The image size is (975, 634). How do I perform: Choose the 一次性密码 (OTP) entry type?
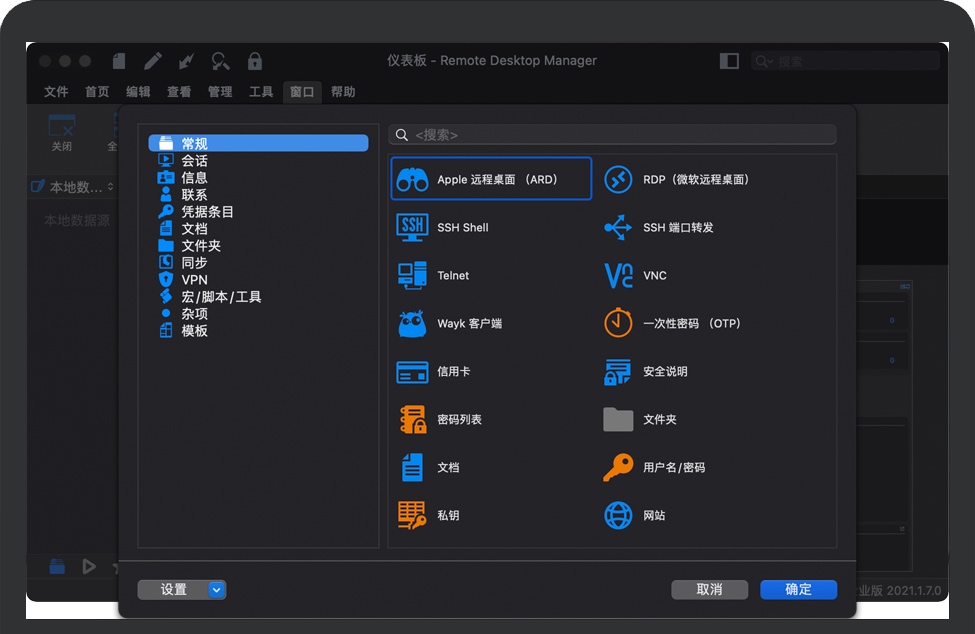[690, 323]
